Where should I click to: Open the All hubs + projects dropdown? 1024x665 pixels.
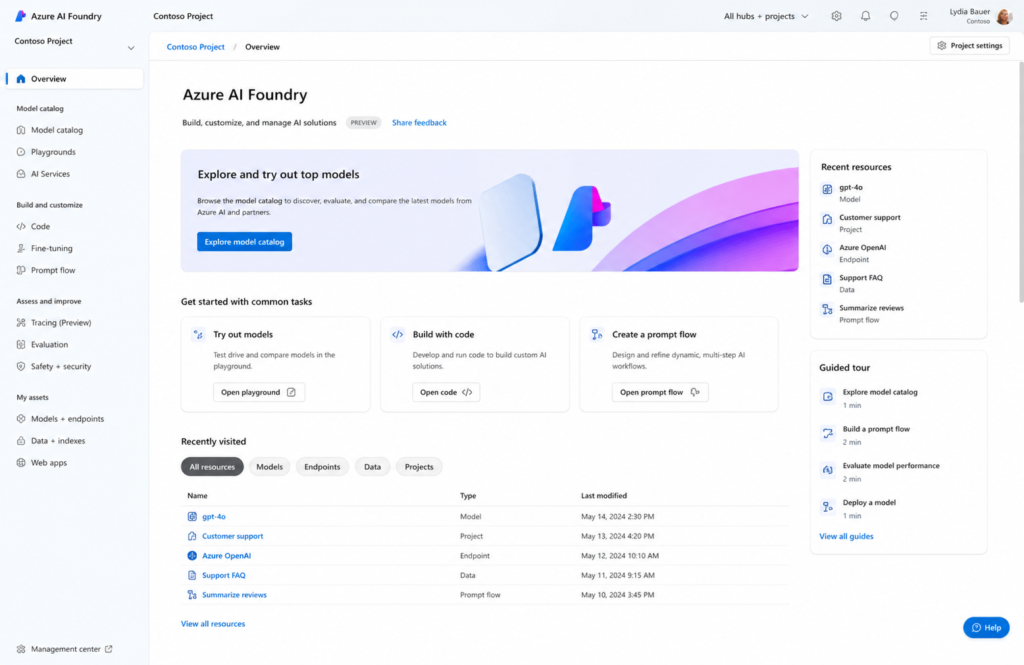coord(766,16)
